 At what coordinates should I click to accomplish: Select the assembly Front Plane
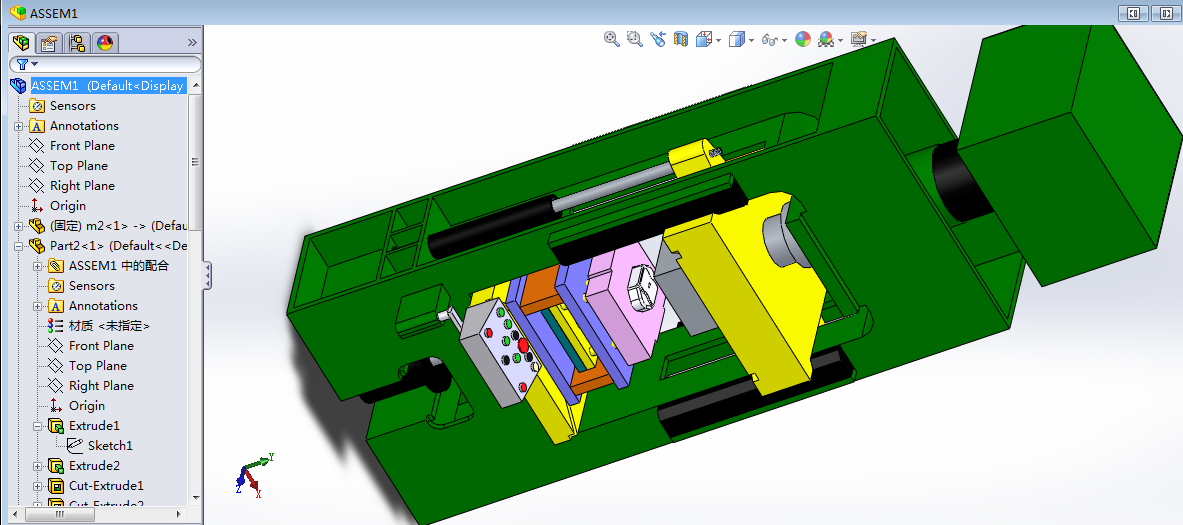82,146
